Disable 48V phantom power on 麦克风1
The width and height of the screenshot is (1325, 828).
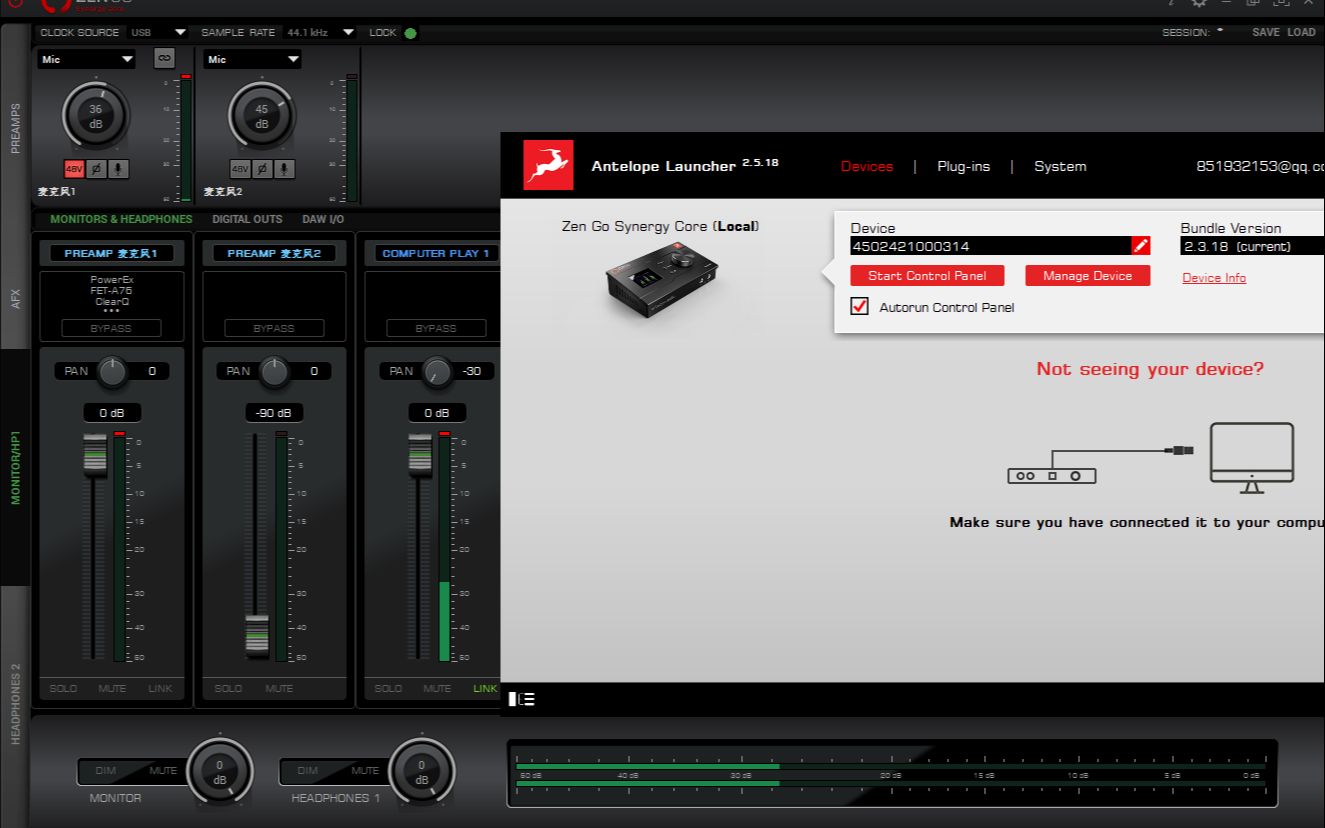point(74,169)
